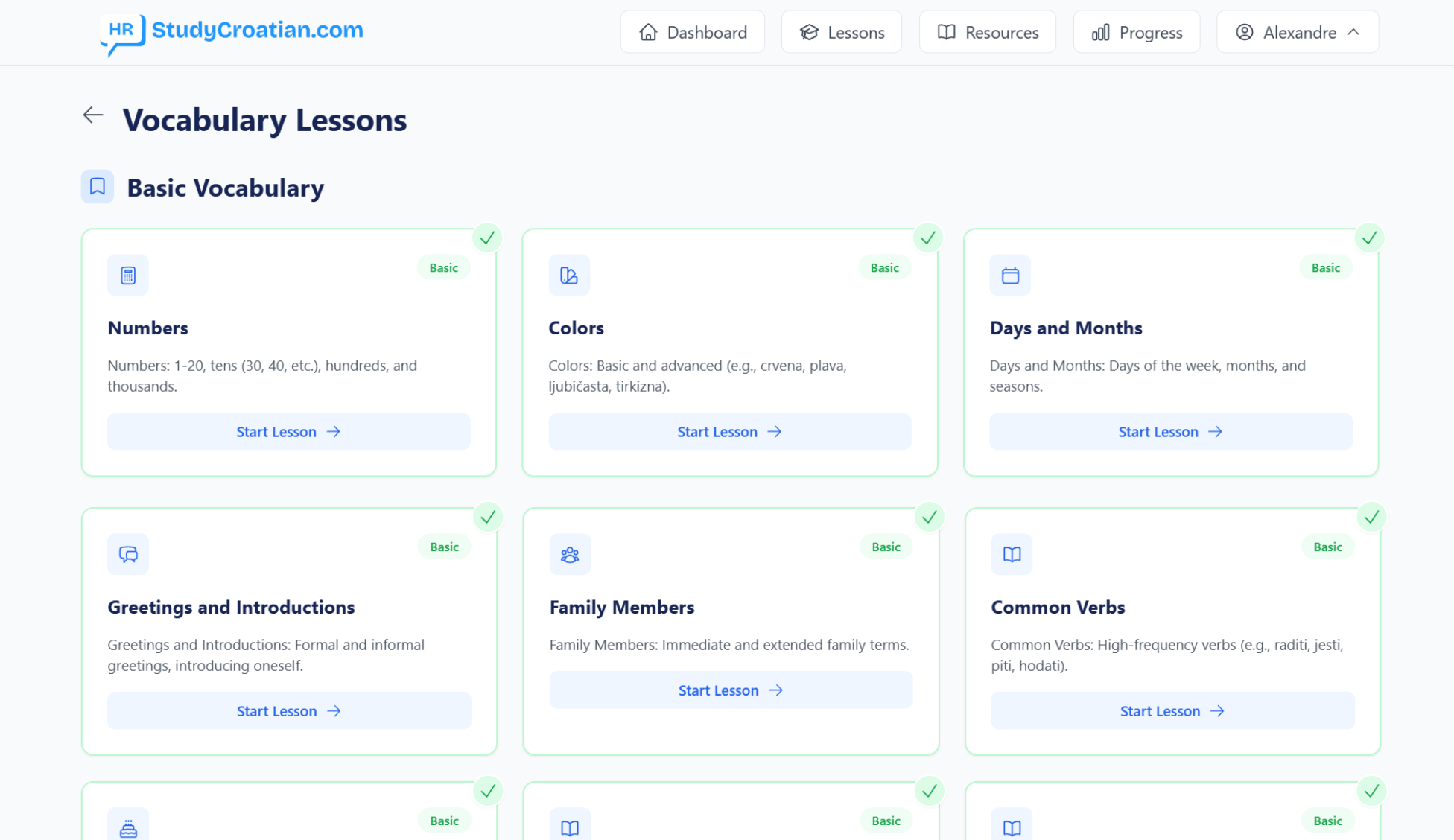Open the Progress page
Viewport: 1454px width, 840px height.
pos(1137,32)
